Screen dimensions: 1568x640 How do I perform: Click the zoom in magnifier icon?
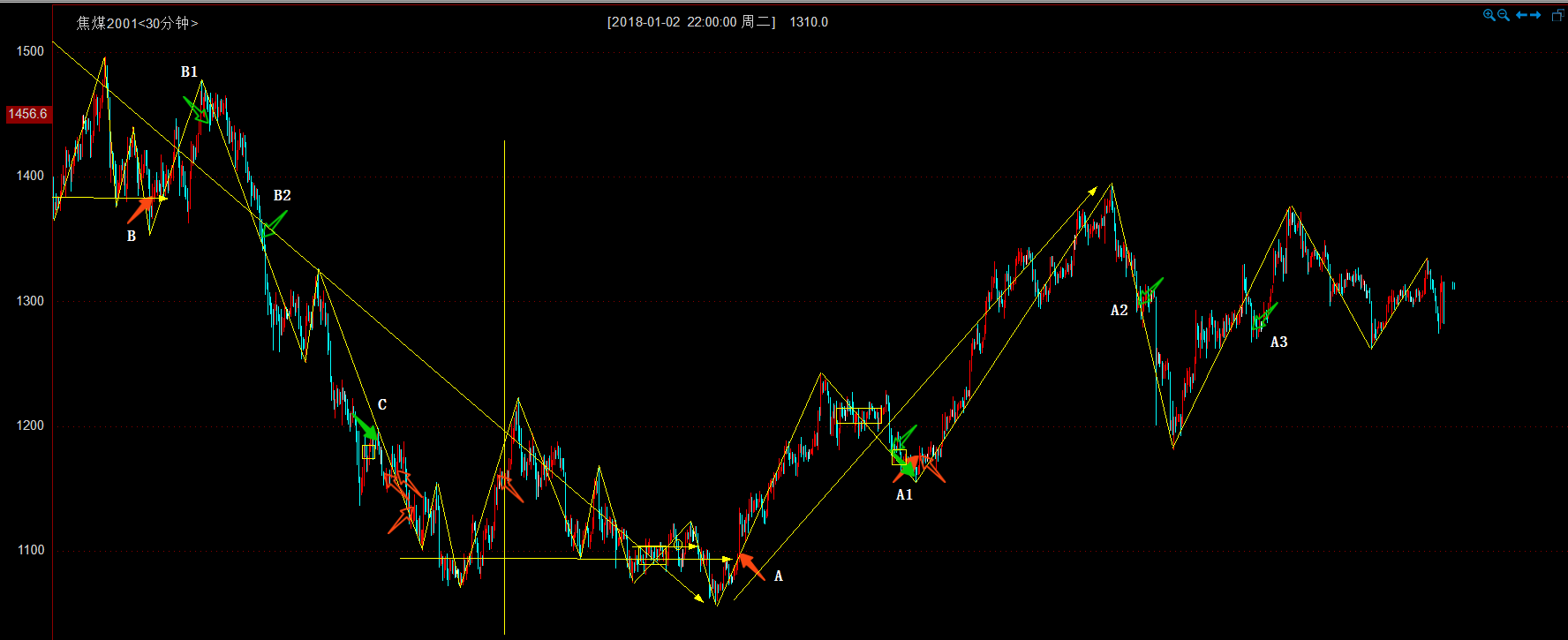tap(1489, 15)
